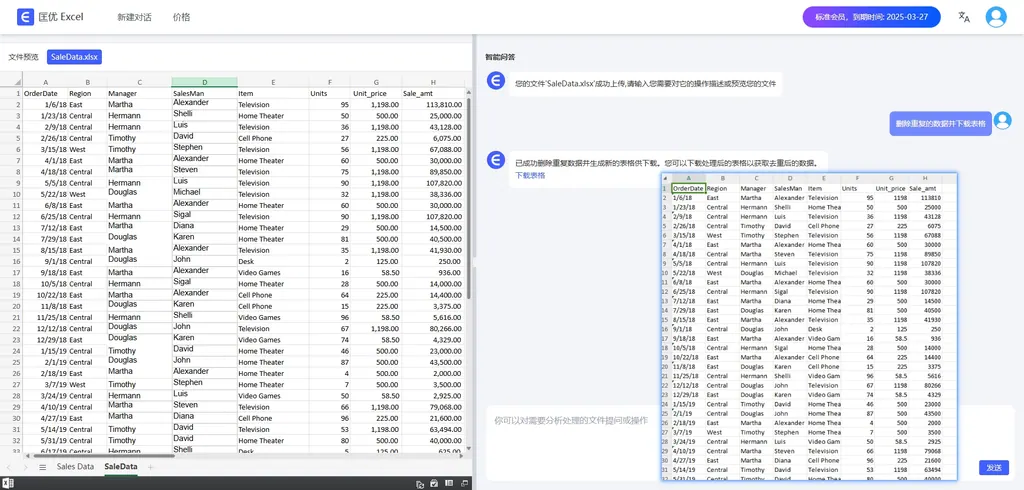Viewport: 1024px width, 490px height.
Task: Open the language translation switcher
Action: pos(964,17)
